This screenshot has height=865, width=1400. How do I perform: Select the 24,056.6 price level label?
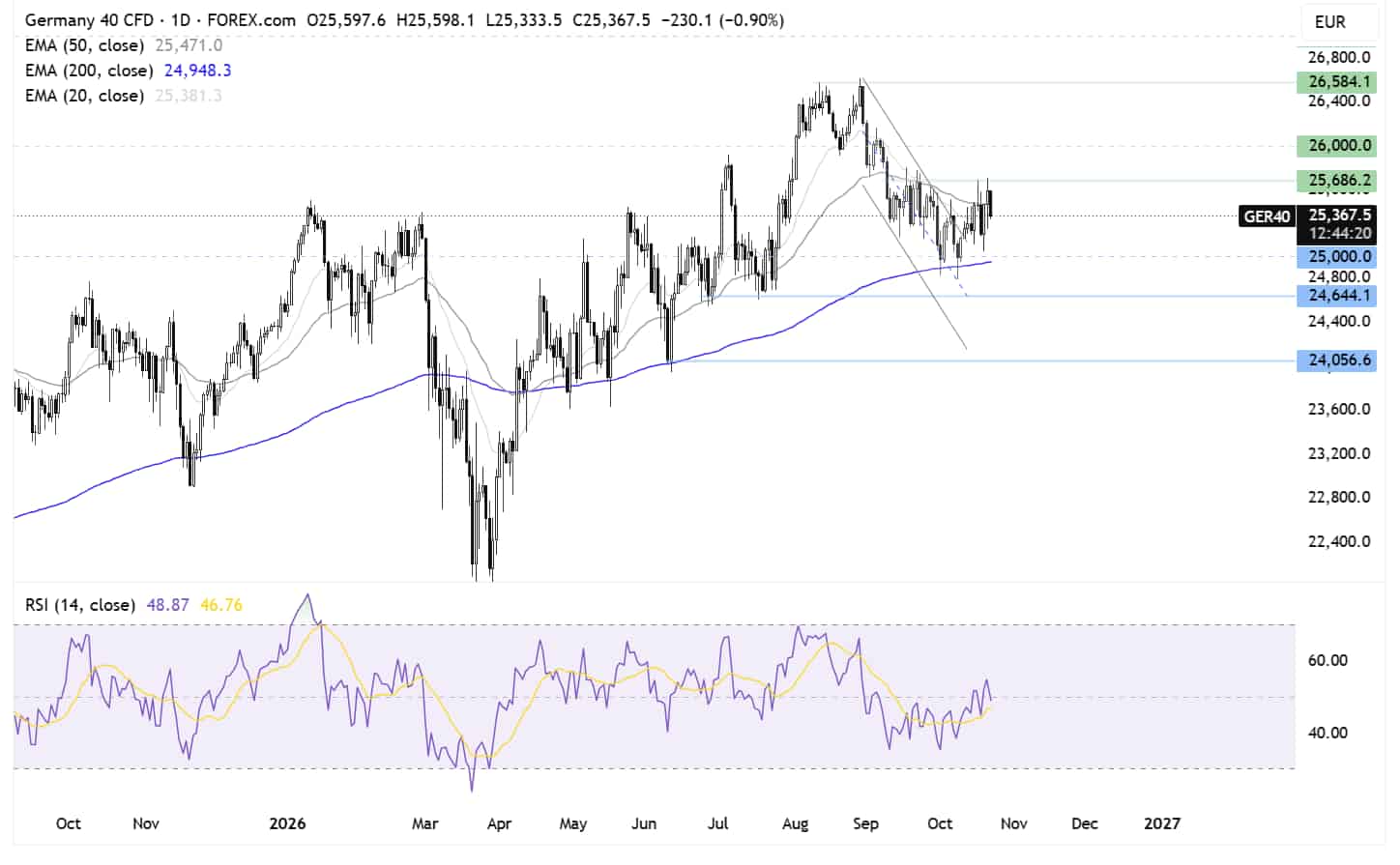1338,360
